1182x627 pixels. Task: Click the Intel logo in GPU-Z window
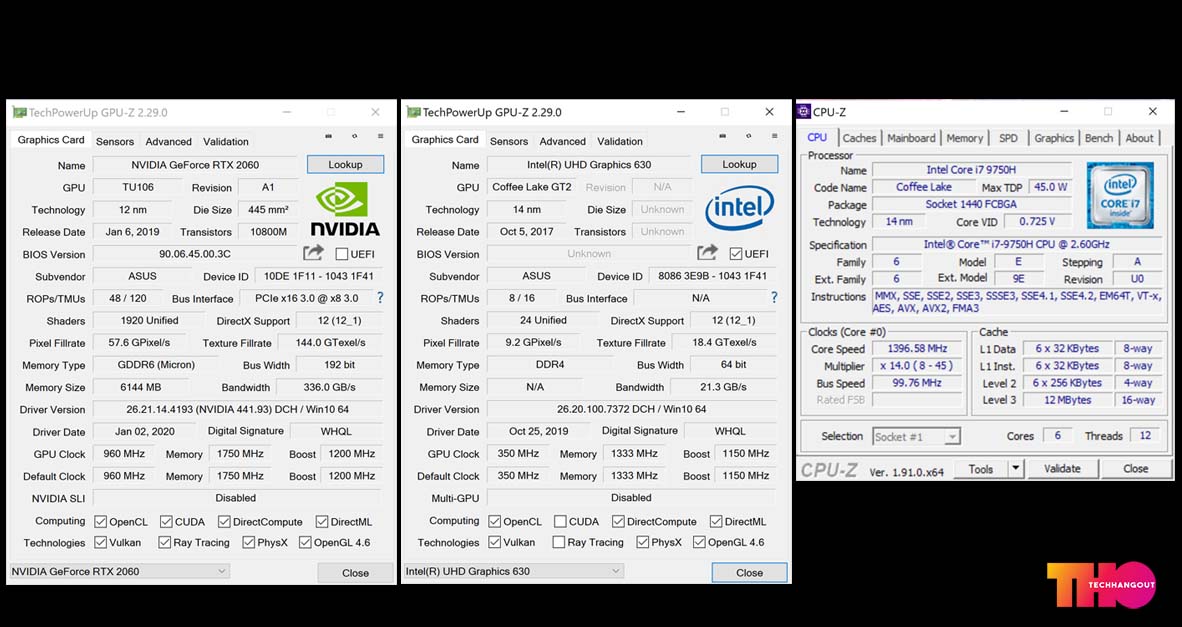tap(739, 207)
